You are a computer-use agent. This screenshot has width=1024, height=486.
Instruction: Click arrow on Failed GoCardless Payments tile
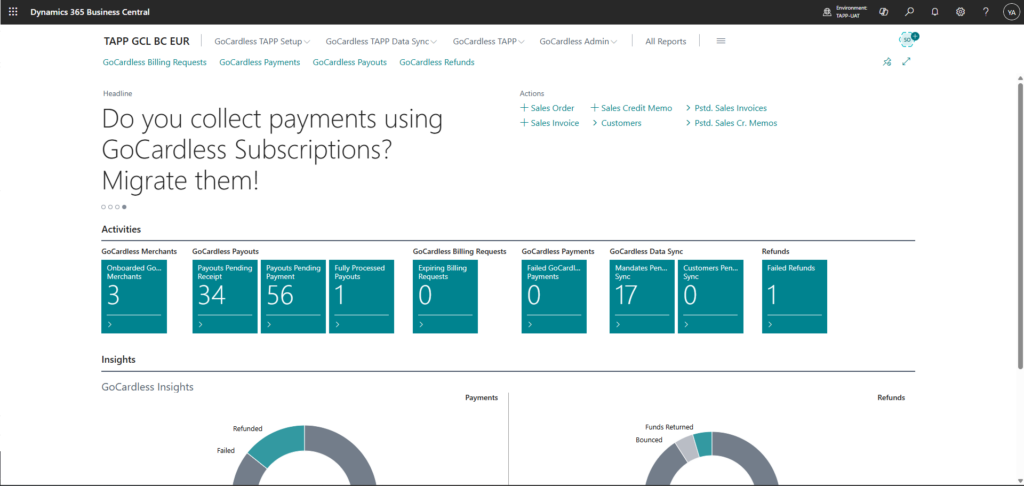tap(530, 325)
